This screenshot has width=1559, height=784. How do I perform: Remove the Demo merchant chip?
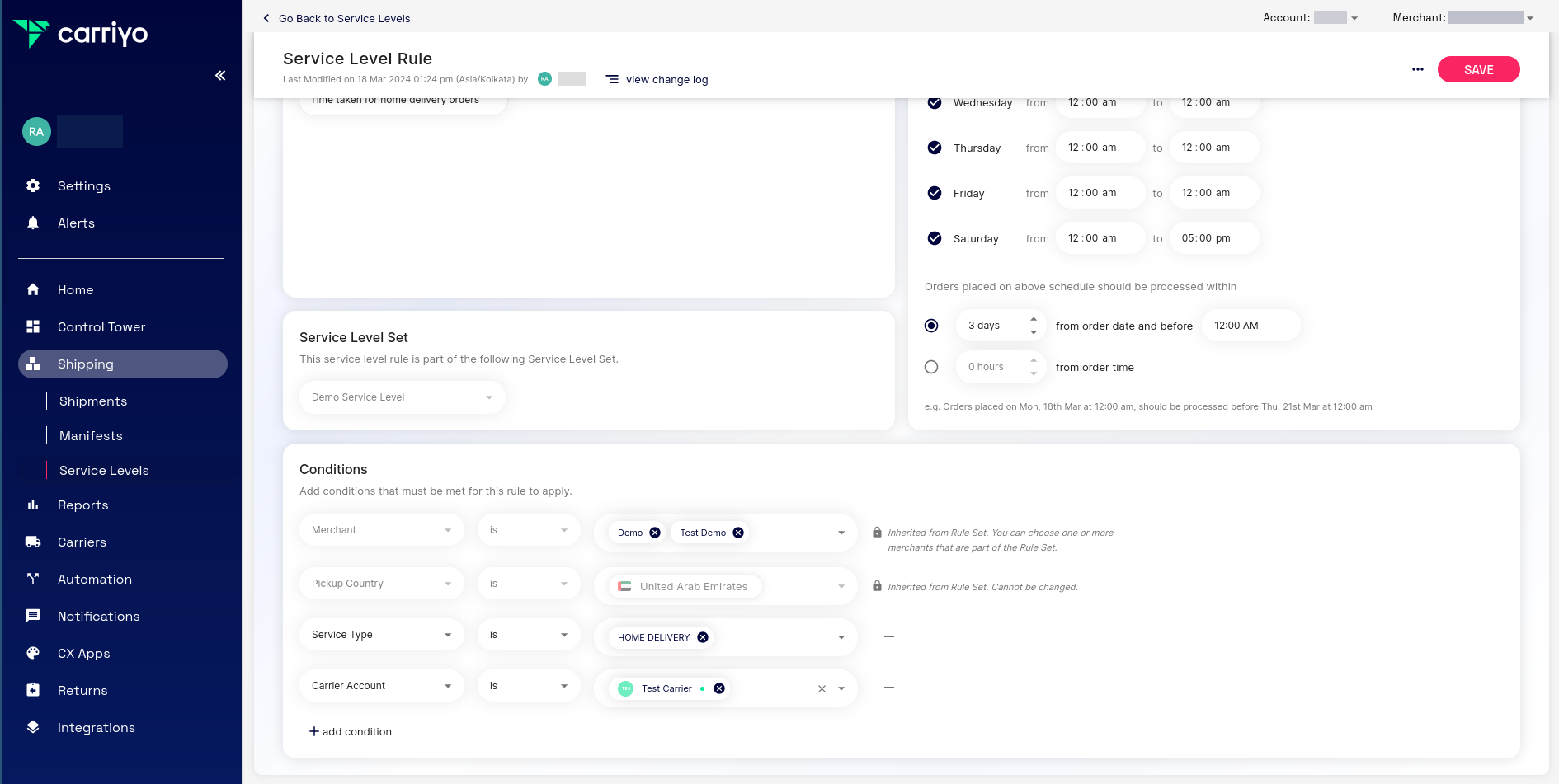655,533
